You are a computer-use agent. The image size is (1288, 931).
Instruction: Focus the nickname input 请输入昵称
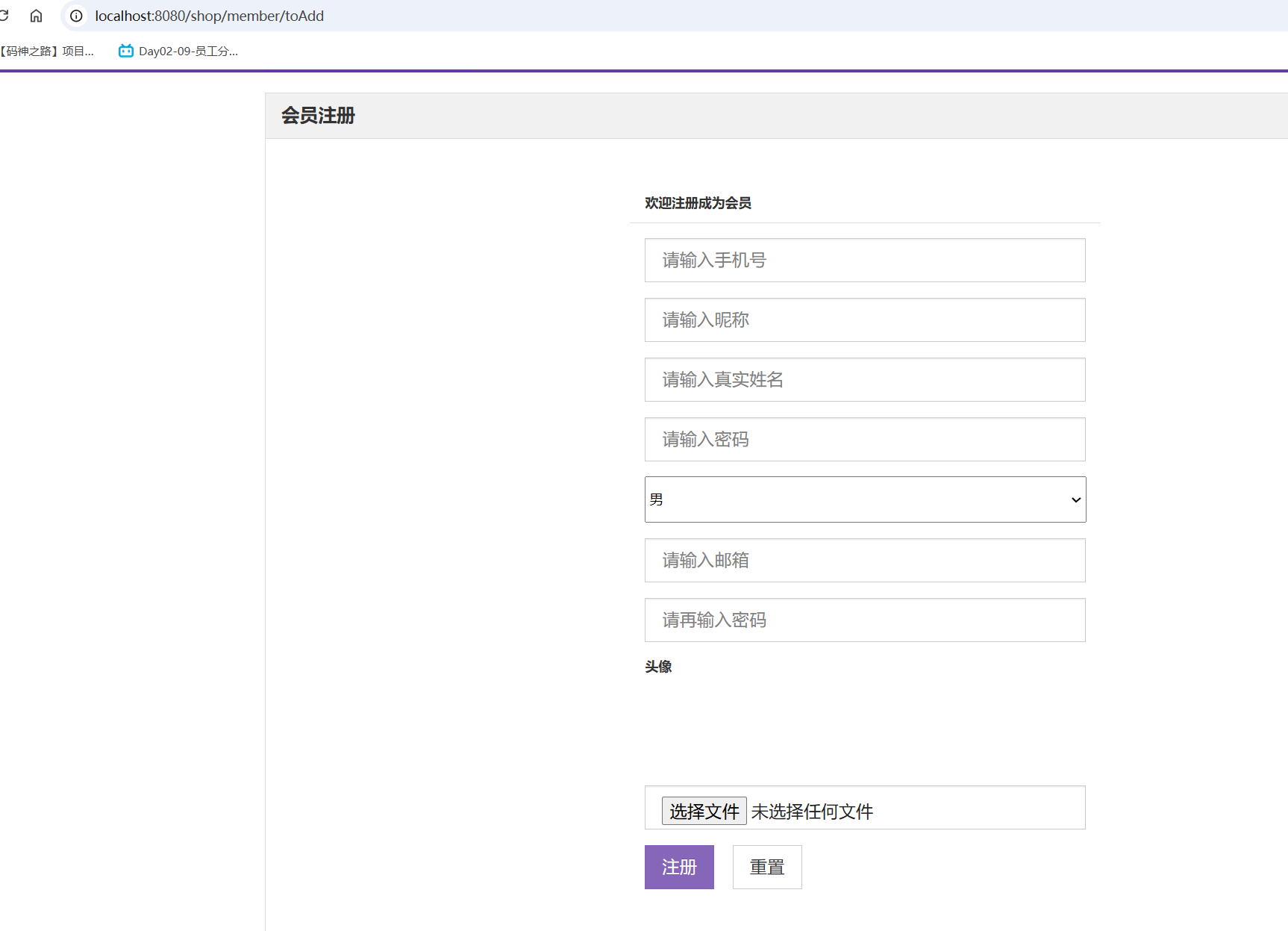pyautogui.click(x=864, y=320)
